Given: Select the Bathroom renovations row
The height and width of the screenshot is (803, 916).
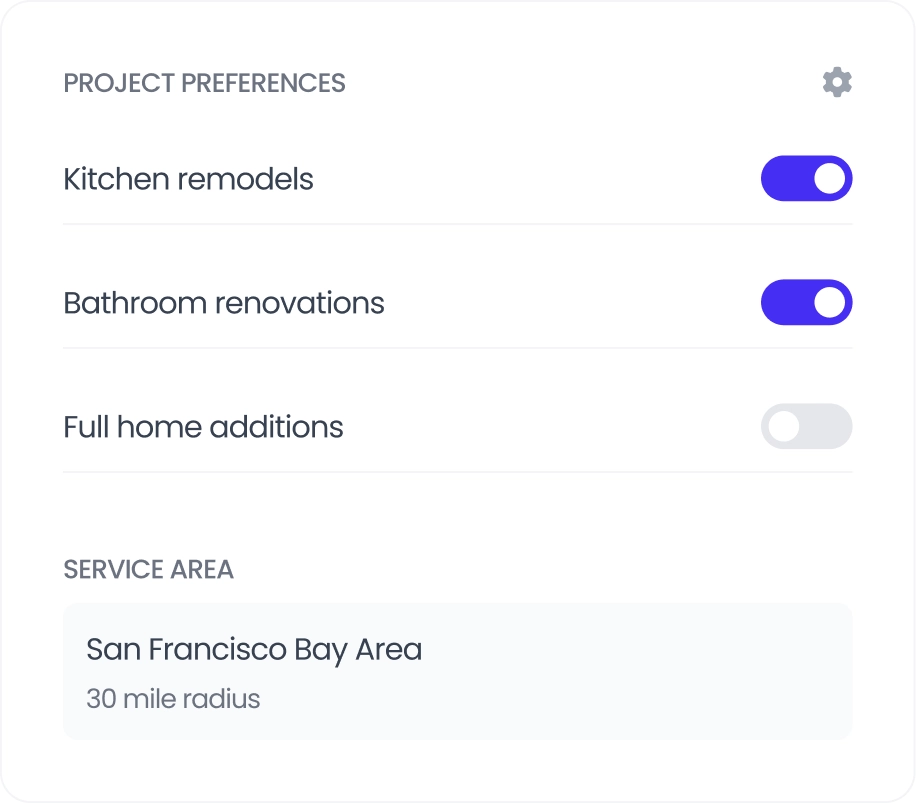Looking at the screenshot, I should (x=224, y=303).
